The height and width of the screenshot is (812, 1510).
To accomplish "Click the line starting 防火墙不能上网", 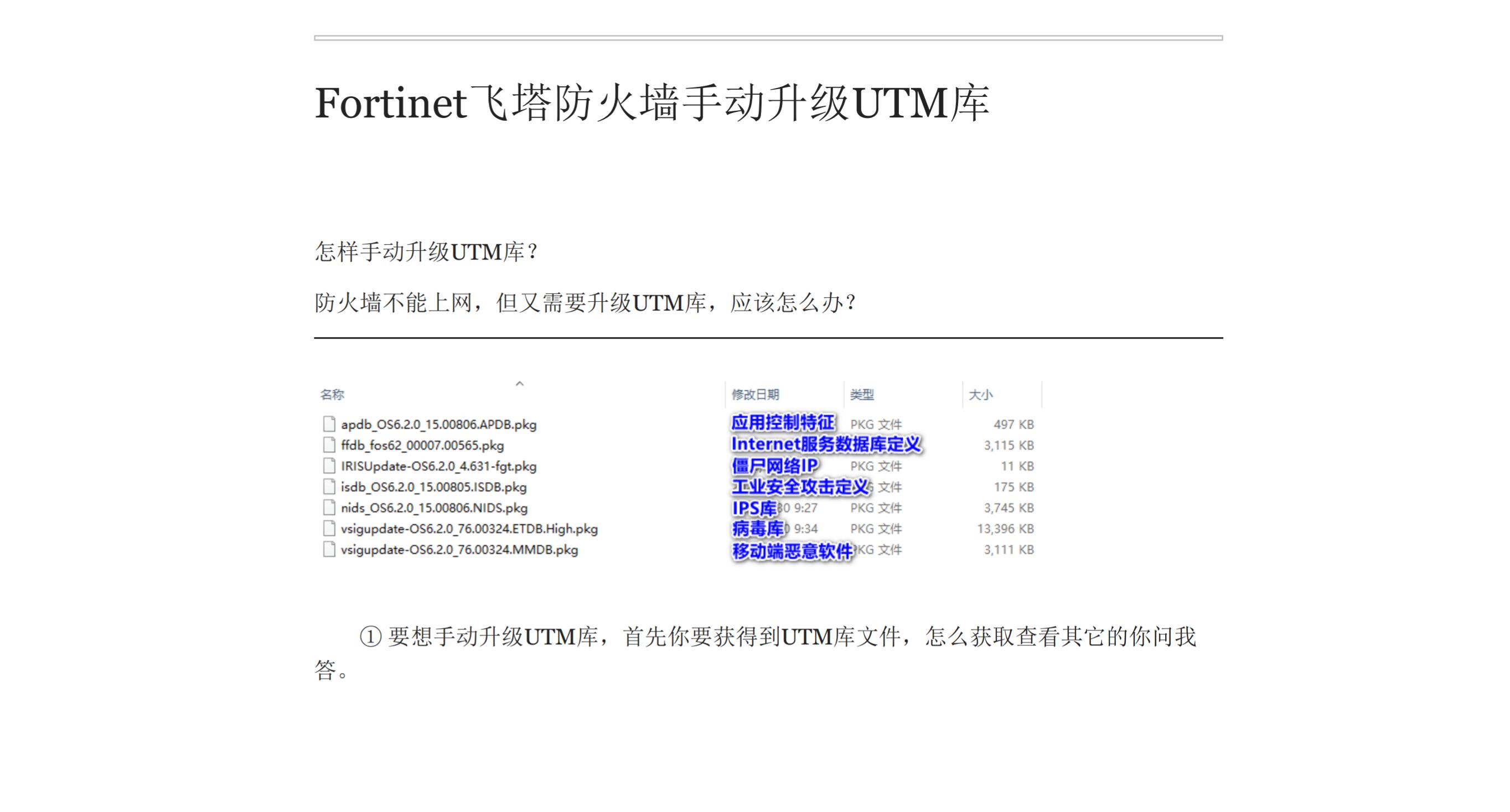I will coord(586,303).
